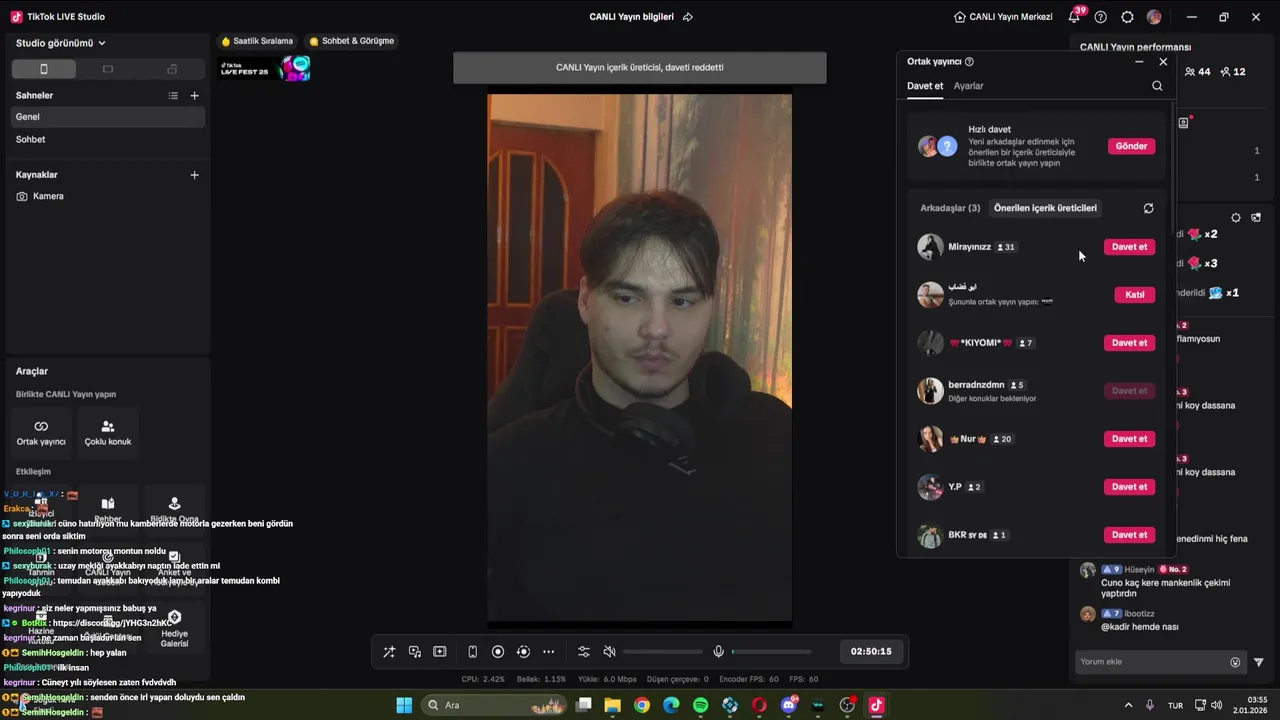Screen dimensions: 1280x720
Task: Close the Ortak yayıncı panel
Action: [1163, 62]
